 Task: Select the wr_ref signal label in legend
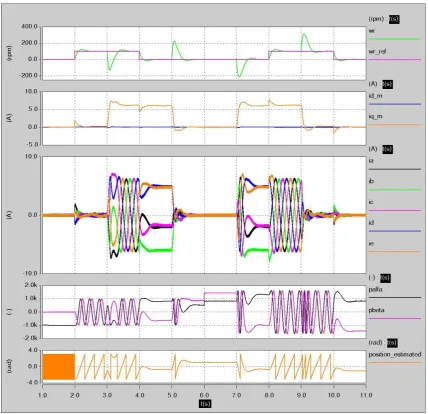[377, 51]
